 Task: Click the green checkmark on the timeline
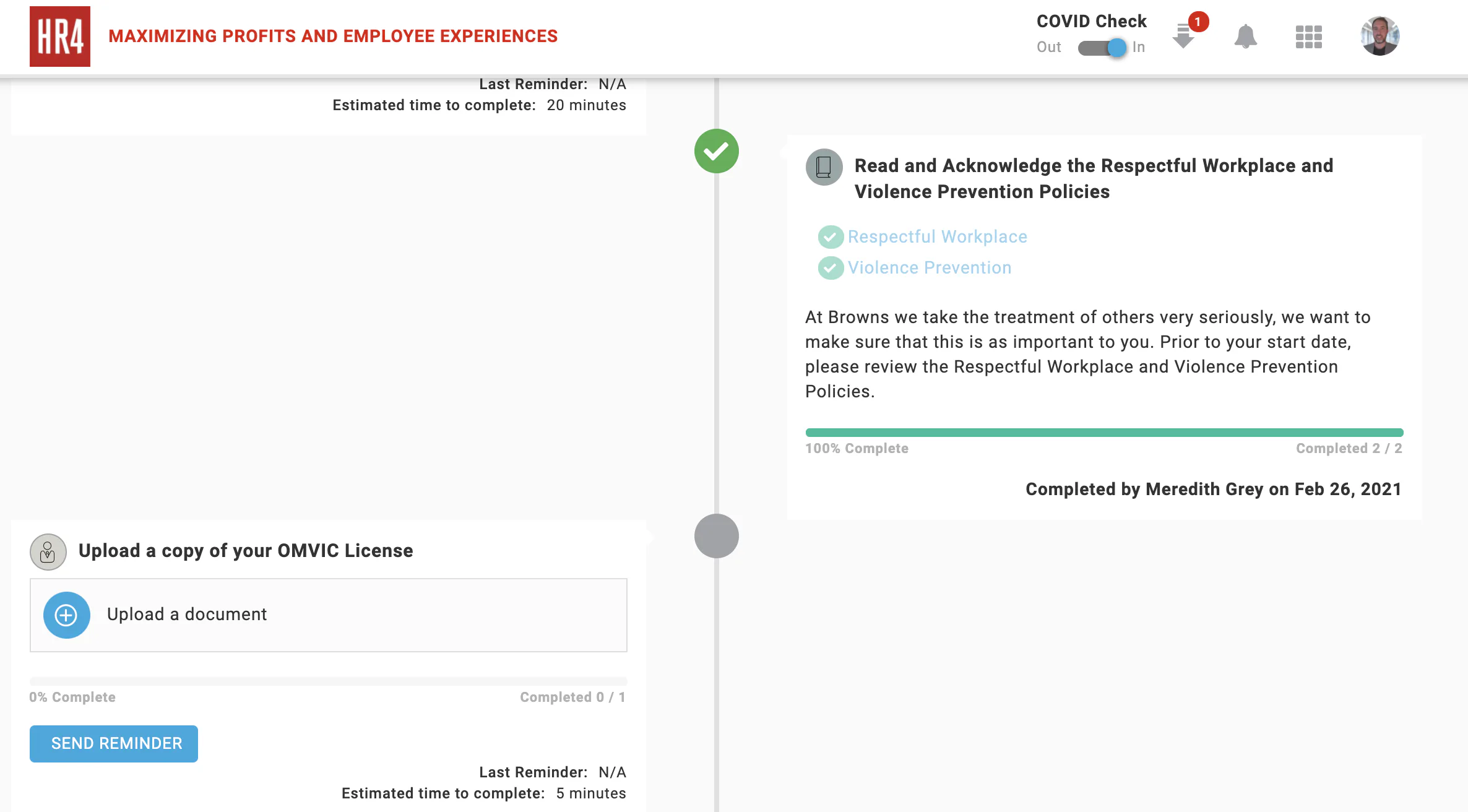click(x=716, y=150)
